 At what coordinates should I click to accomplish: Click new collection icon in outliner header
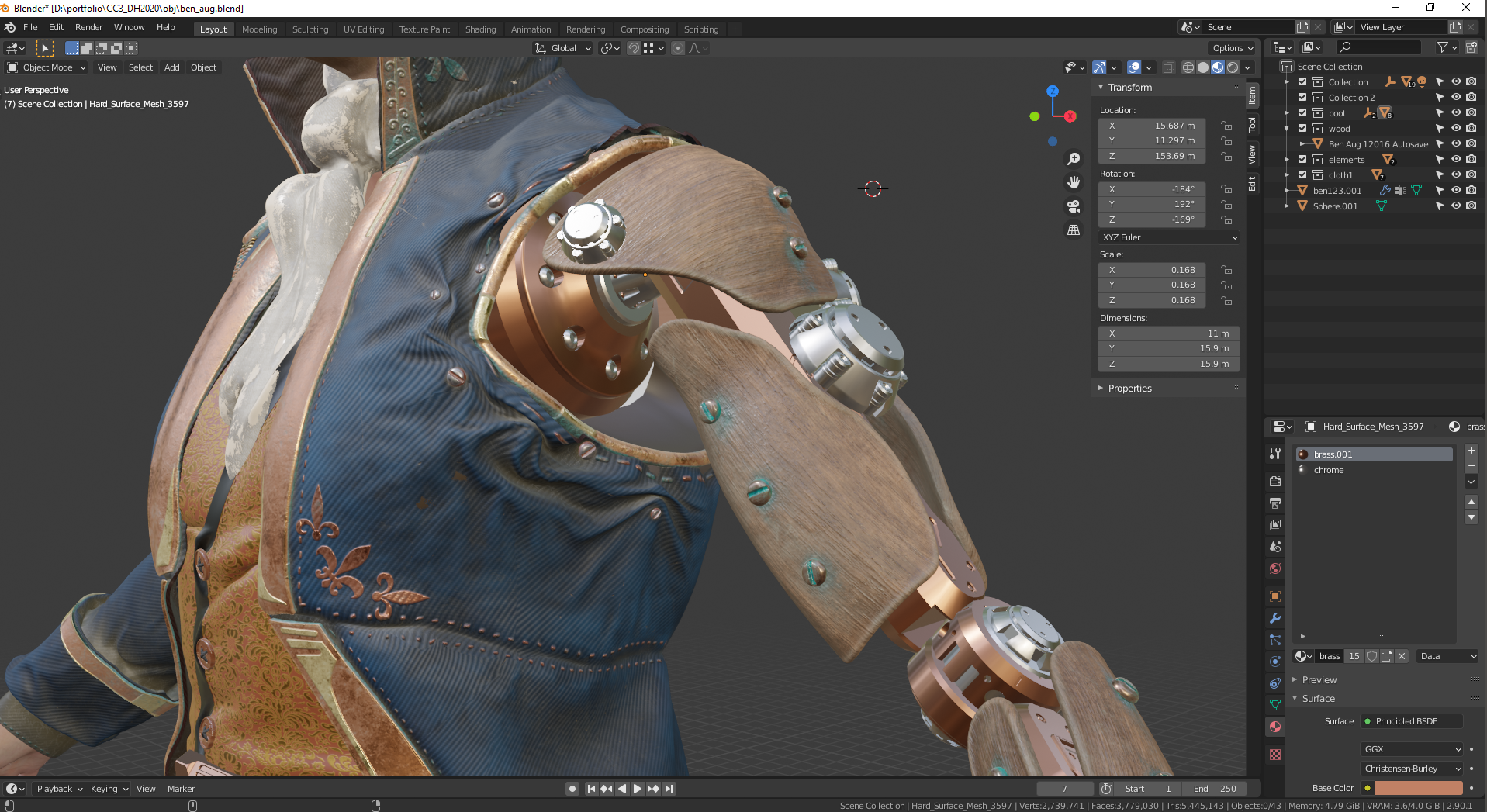coord(1471,47)
